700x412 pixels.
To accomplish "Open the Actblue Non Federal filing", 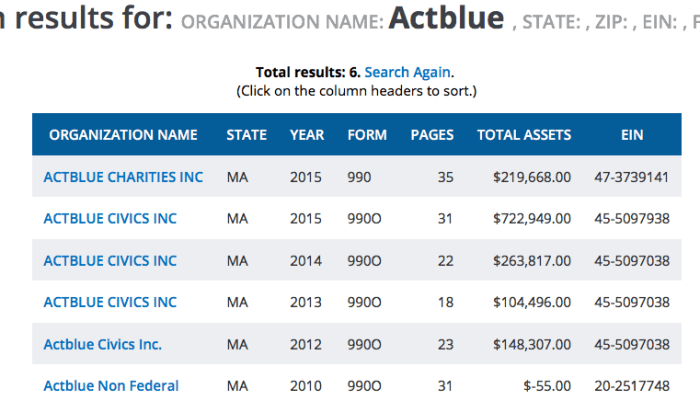I will pos(111,386).
